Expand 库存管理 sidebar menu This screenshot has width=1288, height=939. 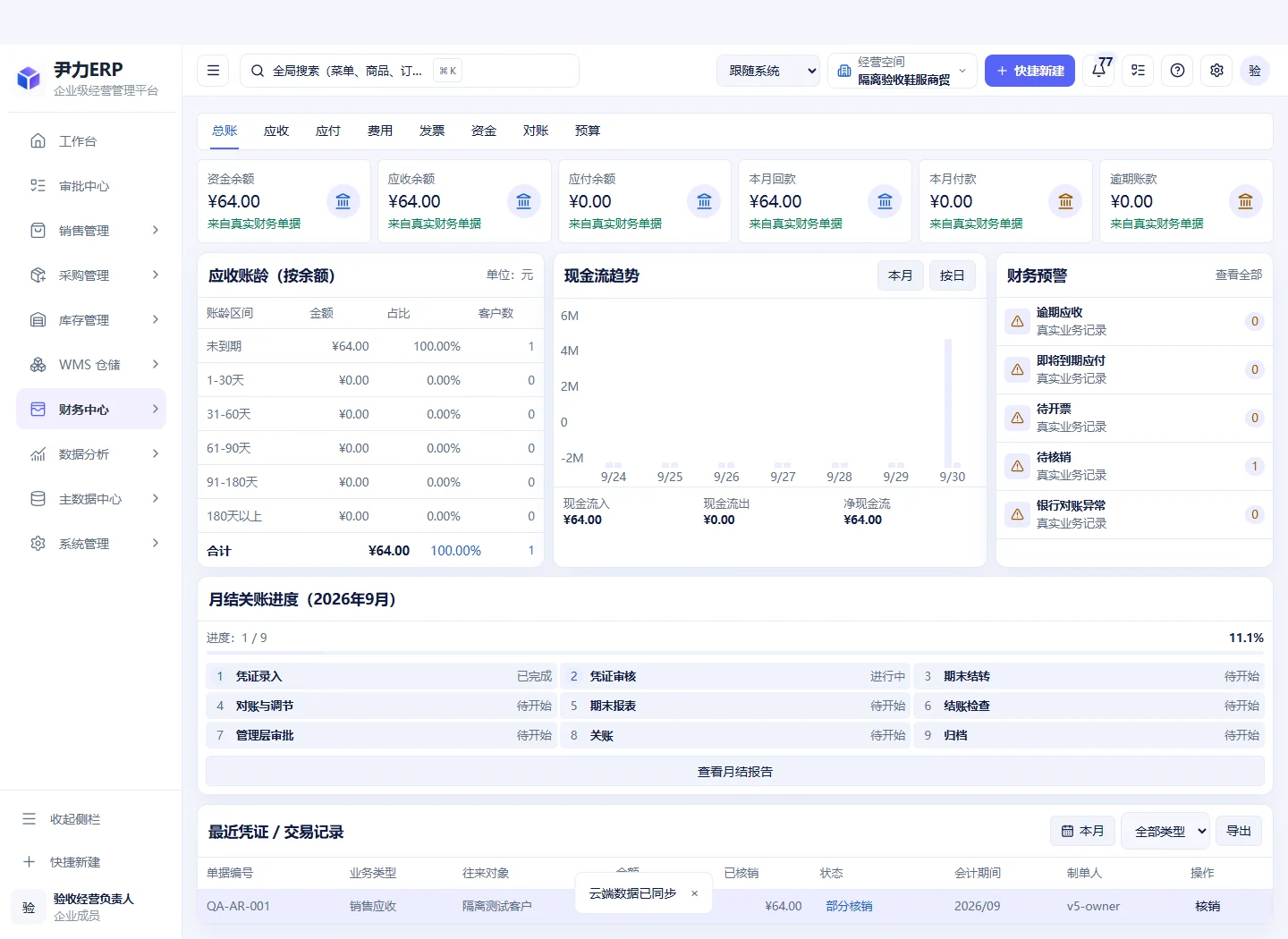pos(91,319)
